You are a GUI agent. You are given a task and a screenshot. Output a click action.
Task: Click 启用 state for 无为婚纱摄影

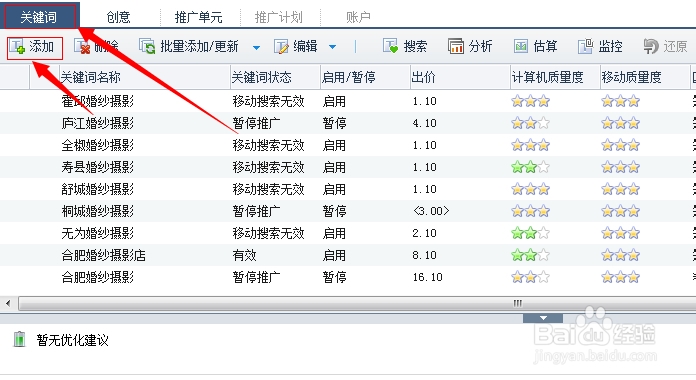pos(334,233)
